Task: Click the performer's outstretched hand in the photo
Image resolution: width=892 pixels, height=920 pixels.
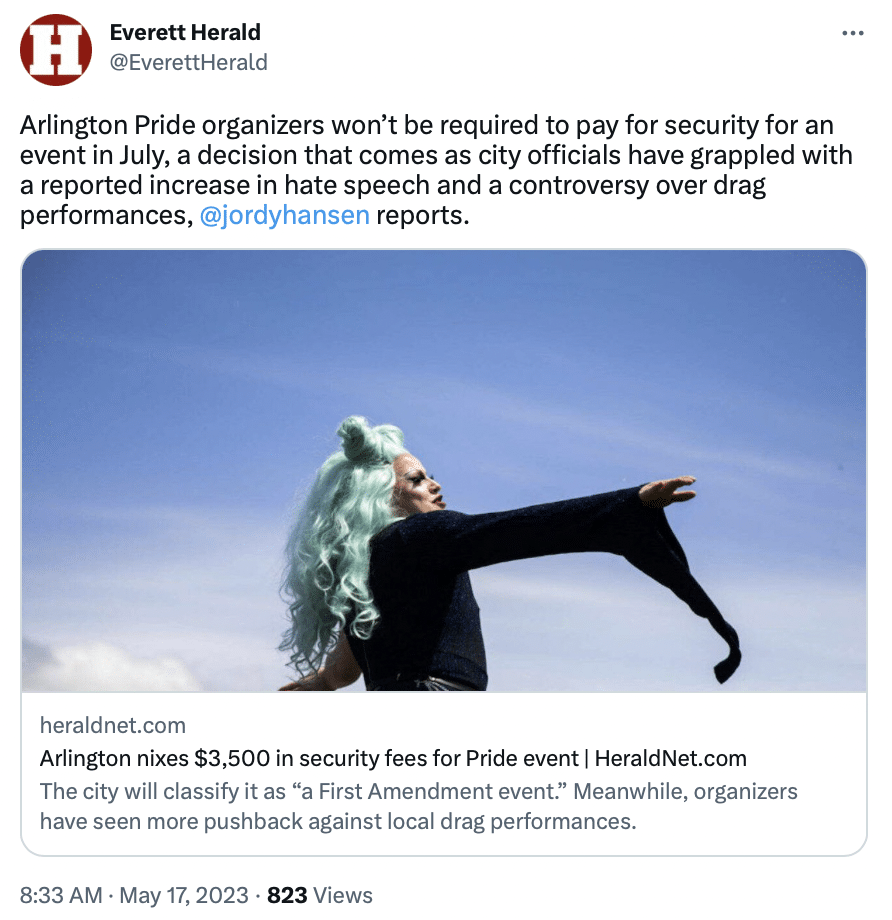Action: point(667,490)
